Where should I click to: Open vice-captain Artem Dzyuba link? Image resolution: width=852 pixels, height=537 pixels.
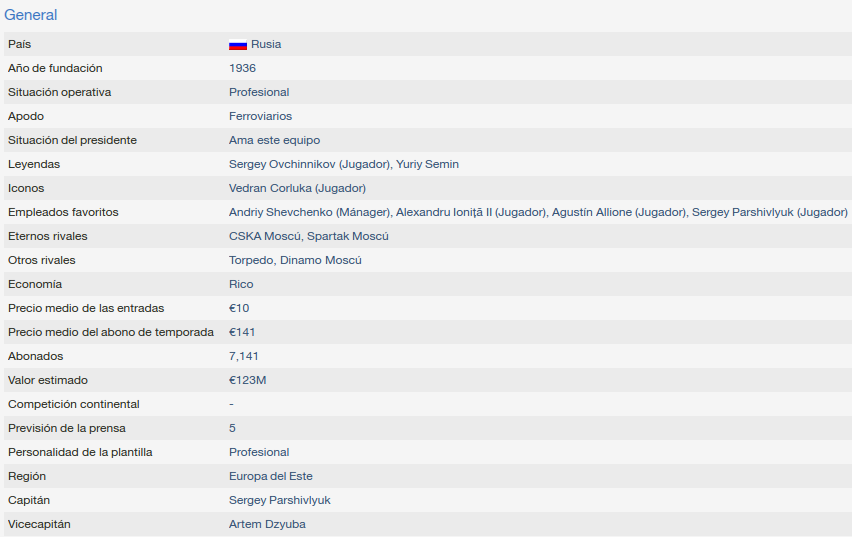[x=267, y=524]
